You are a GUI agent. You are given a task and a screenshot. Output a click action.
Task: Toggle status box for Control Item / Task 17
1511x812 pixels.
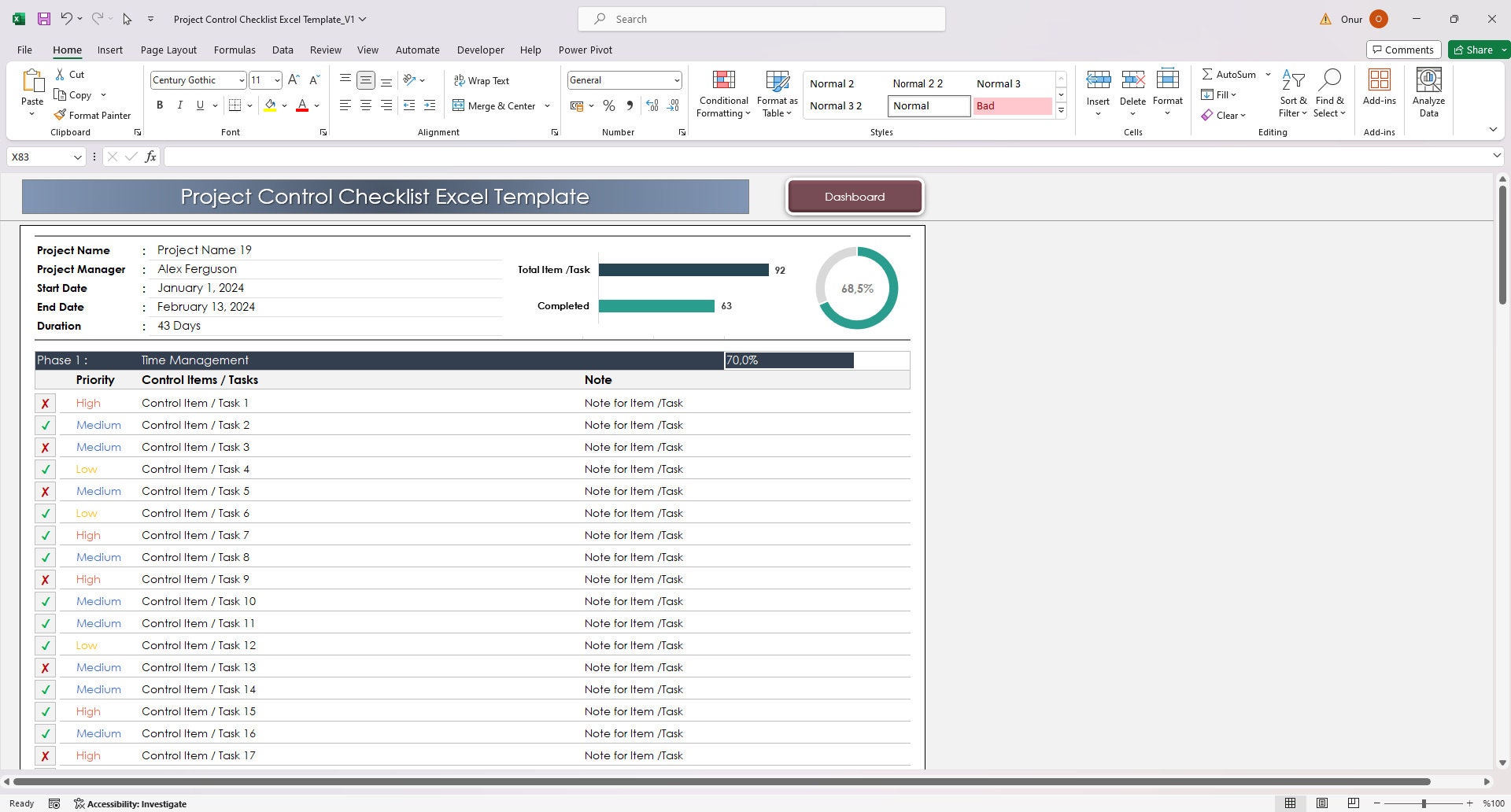pyautogui.click(x=45, y=755)
